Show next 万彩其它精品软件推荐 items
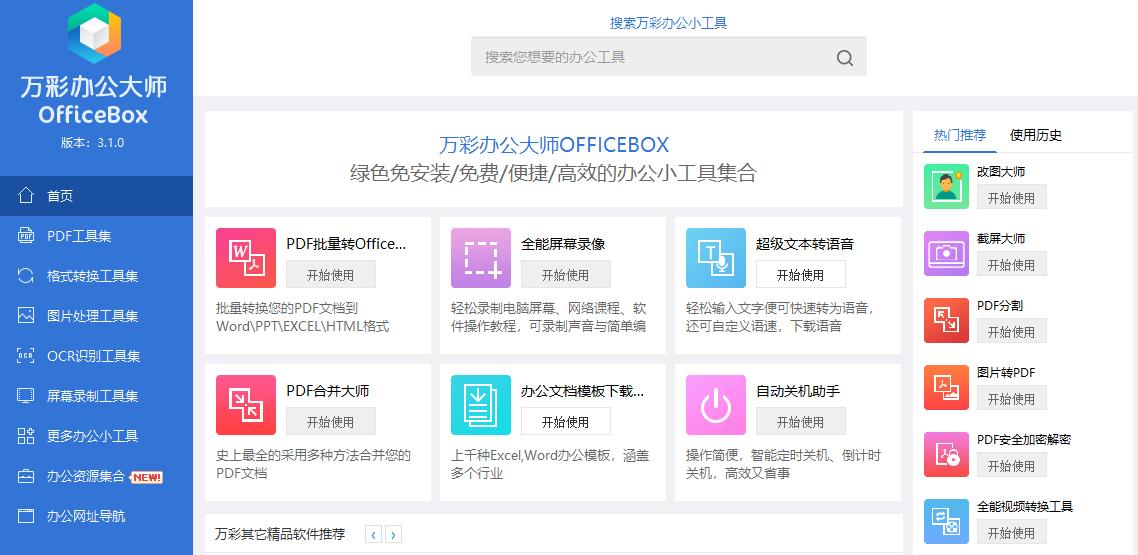This screenshot has width=1138, height=555. coord(393,535)
